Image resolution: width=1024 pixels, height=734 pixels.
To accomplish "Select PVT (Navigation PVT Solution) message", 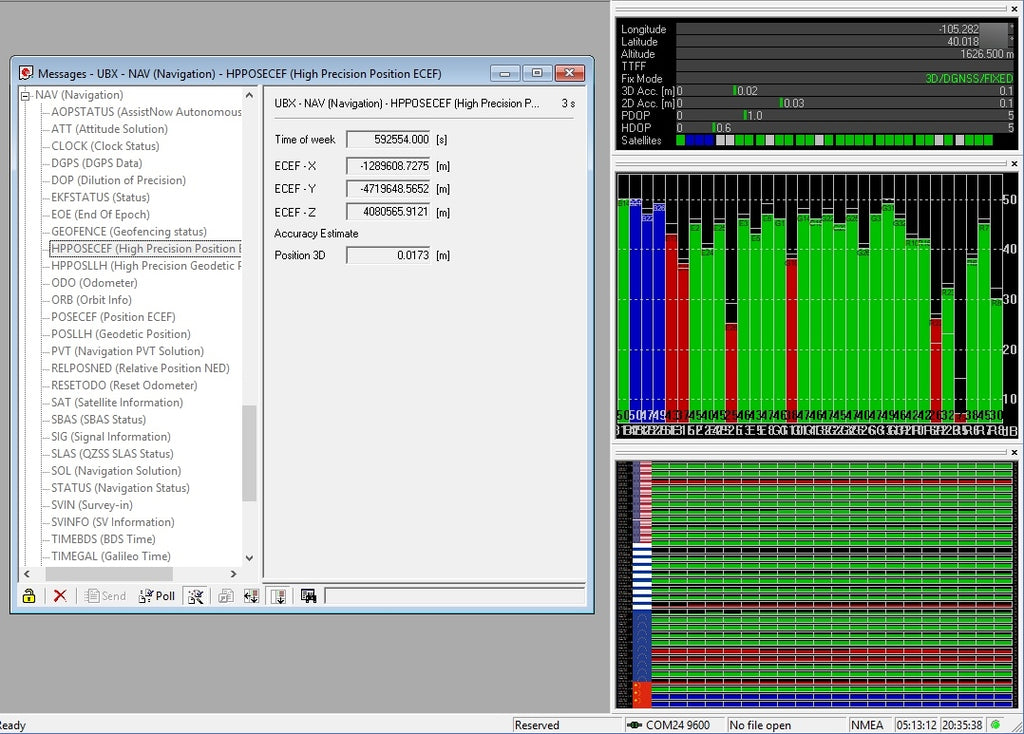I will 127,351.
